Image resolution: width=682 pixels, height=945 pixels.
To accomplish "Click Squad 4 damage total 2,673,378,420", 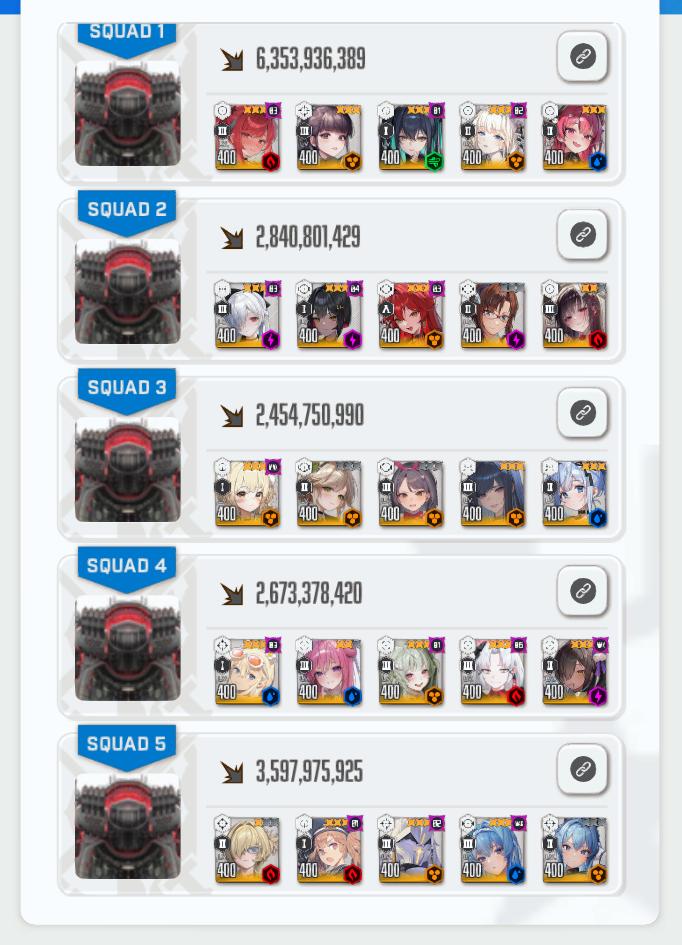I will 309,594.
